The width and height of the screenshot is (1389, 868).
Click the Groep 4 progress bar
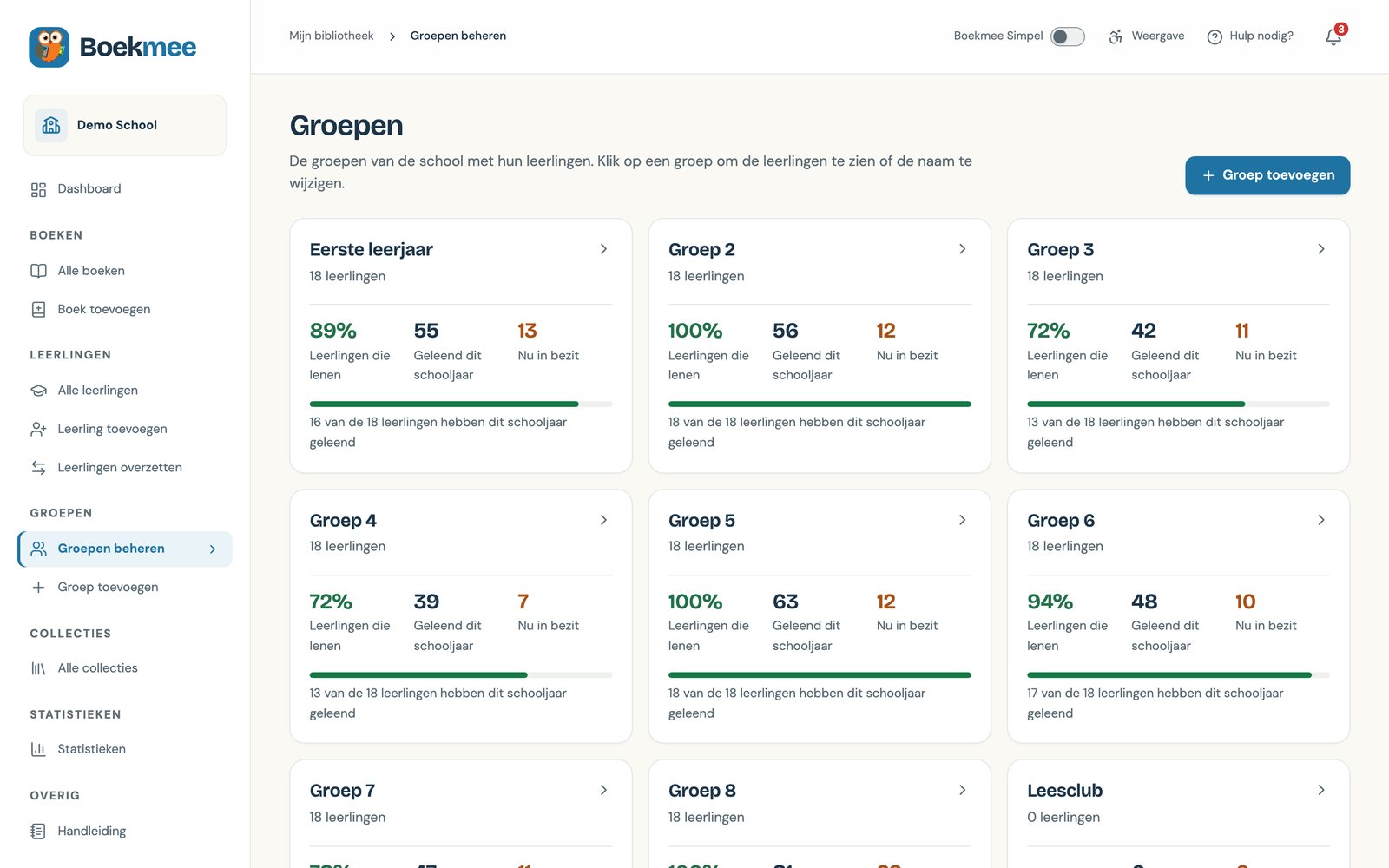coord(461,675)
